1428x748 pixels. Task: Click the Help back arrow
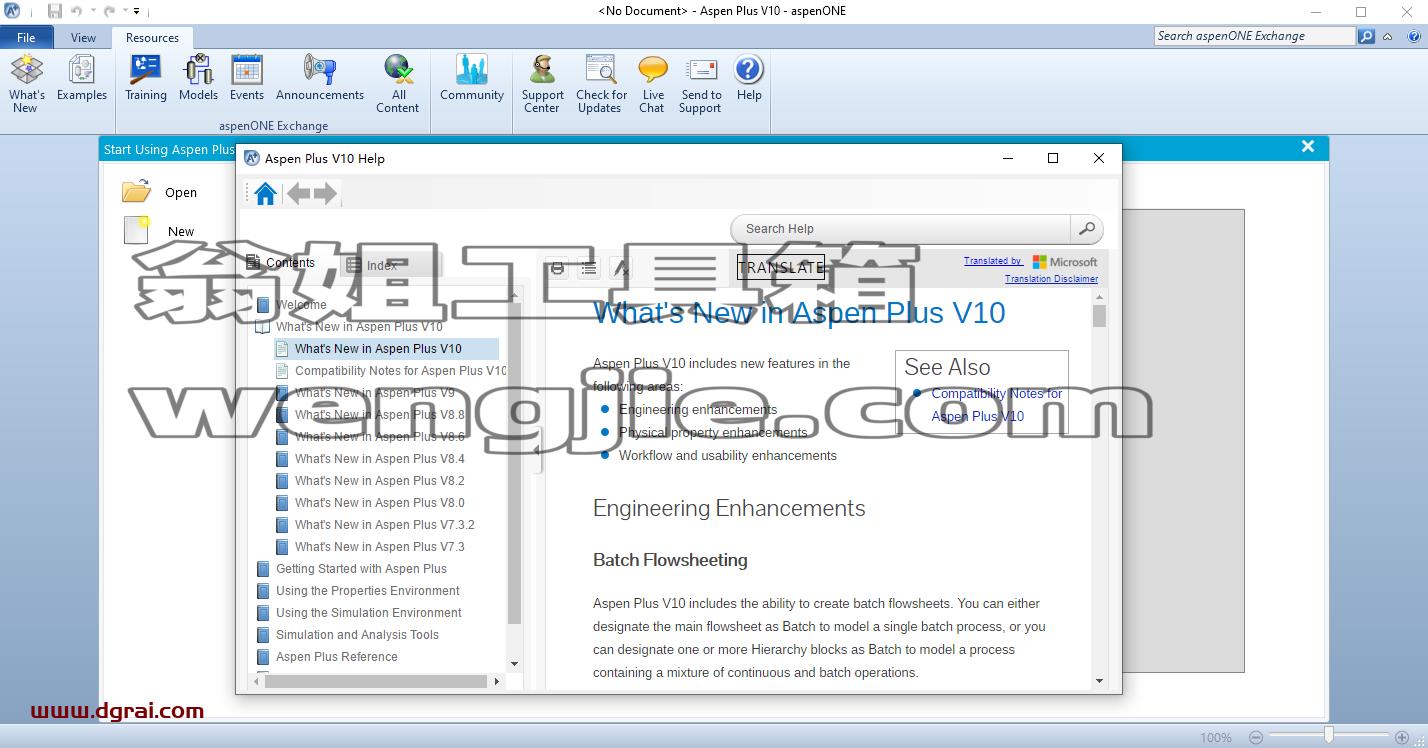pos(299,193)
